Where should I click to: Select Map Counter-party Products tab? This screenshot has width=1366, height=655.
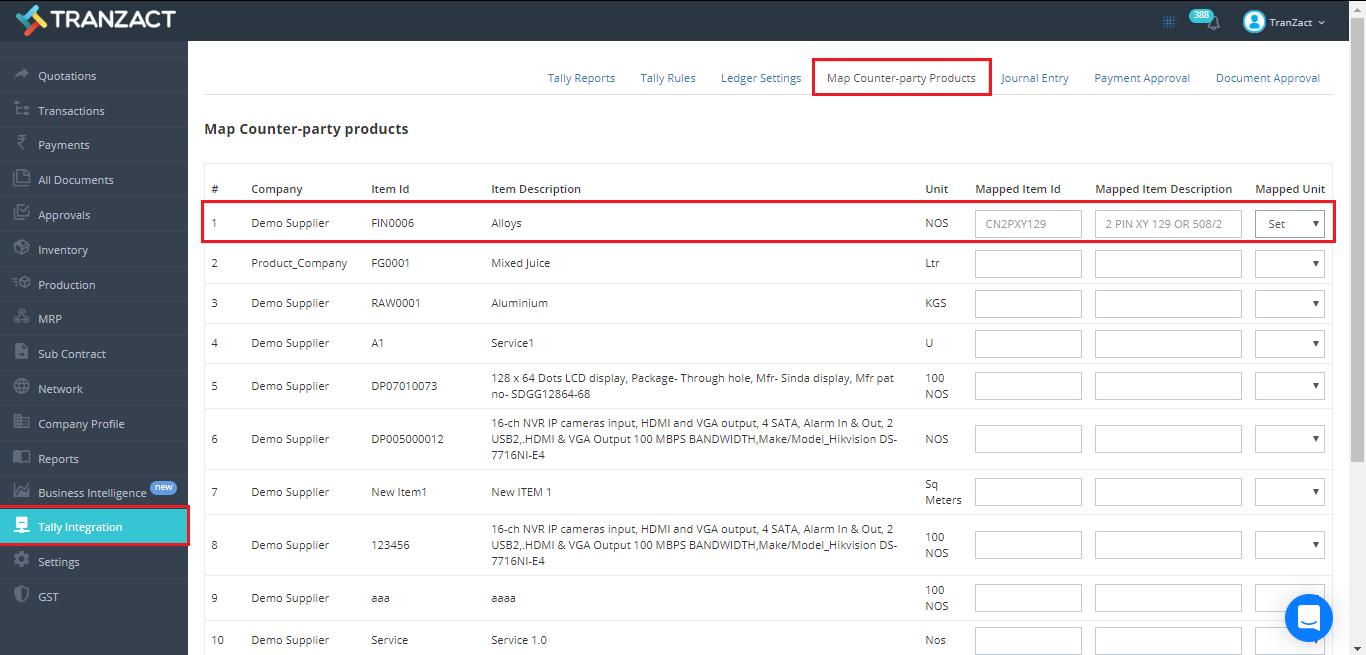point(901,78)
